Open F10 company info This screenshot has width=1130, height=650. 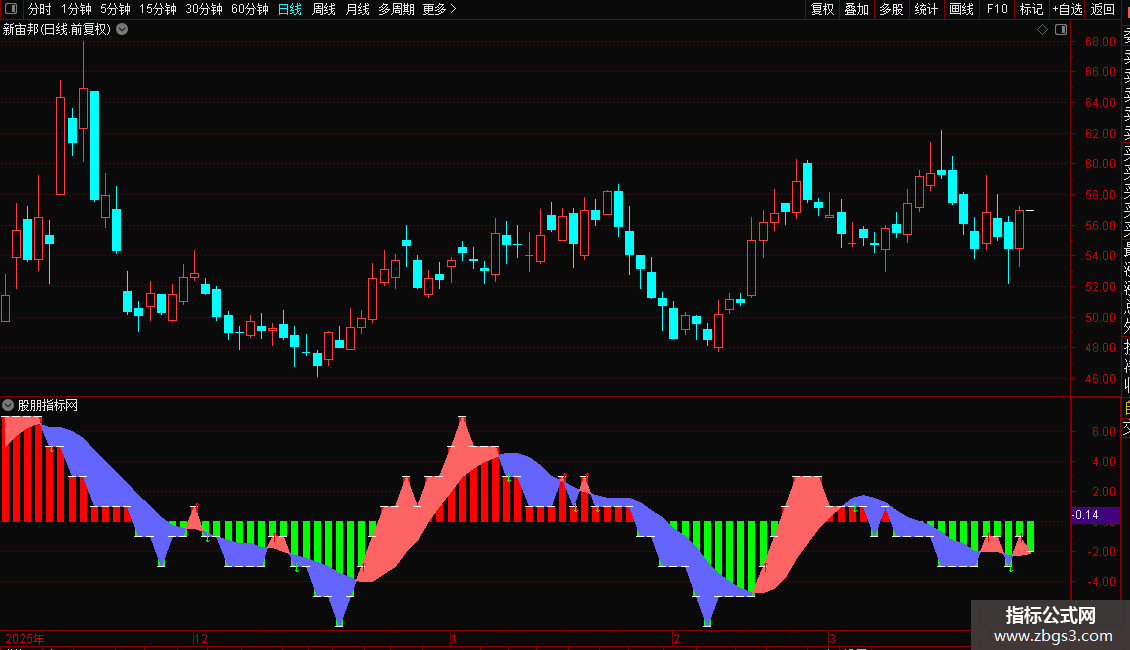pyautogui.click(x=997, y=9)
